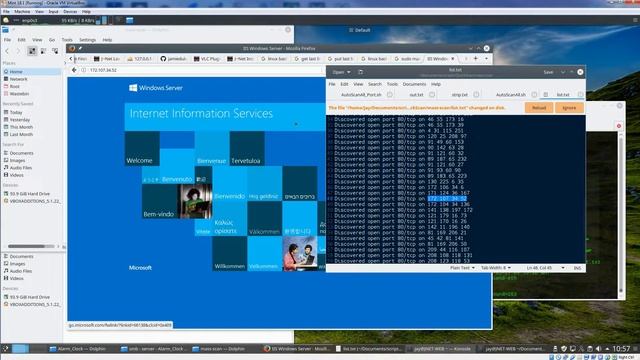Switch Dolphin to icons view mode
The width and height of the screenshot is (640, 360).
(x=32, y=51)
